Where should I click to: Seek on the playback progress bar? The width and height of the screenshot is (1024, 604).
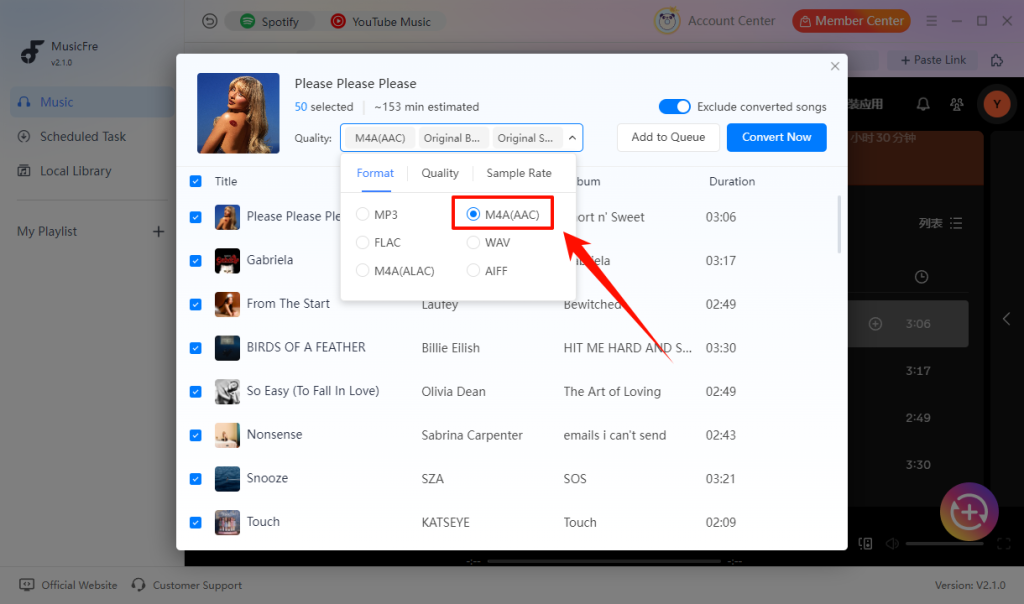[604, 561]
